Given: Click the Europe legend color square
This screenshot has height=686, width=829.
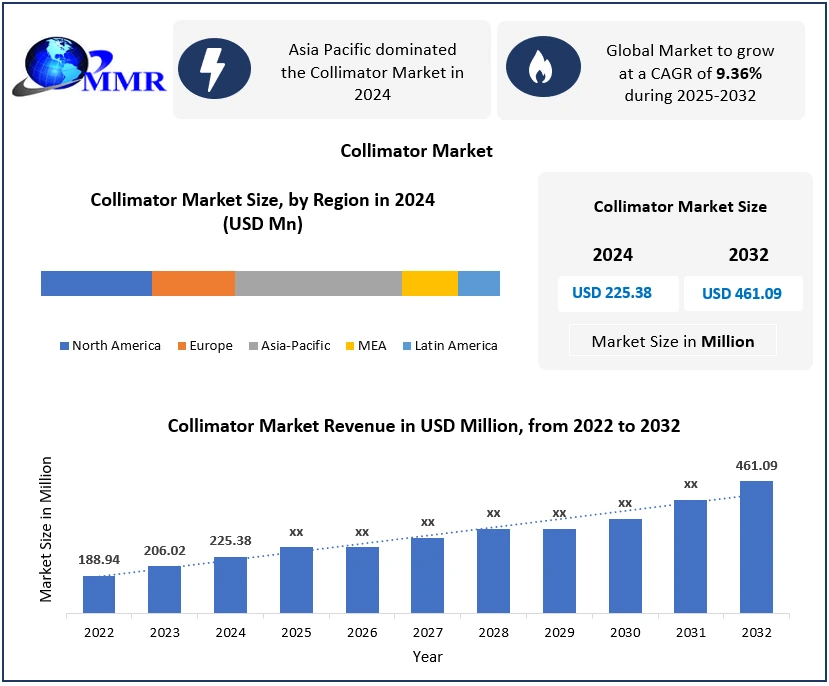Looking at the screenshot, I should point(182,346).
